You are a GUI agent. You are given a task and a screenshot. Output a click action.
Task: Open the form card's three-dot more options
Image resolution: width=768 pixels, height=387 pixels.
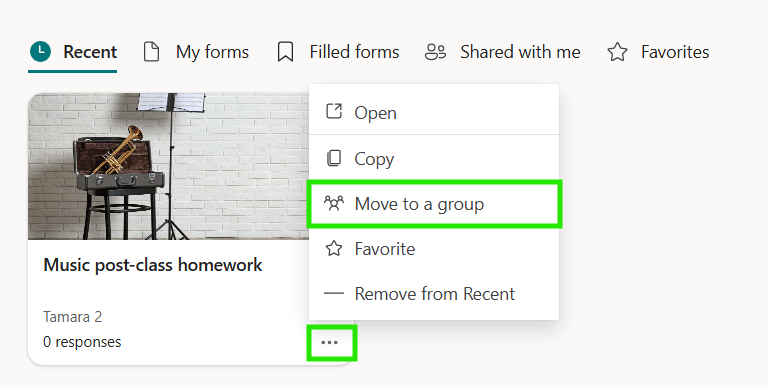pyautogui.click(x=330, y=342)
